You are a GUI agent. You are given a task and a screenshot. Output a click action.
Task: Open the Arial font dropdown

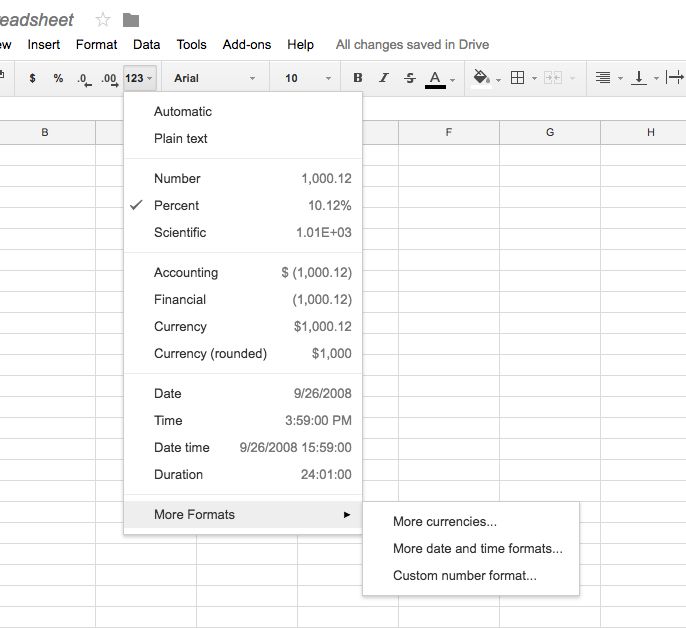pos(214,78)
